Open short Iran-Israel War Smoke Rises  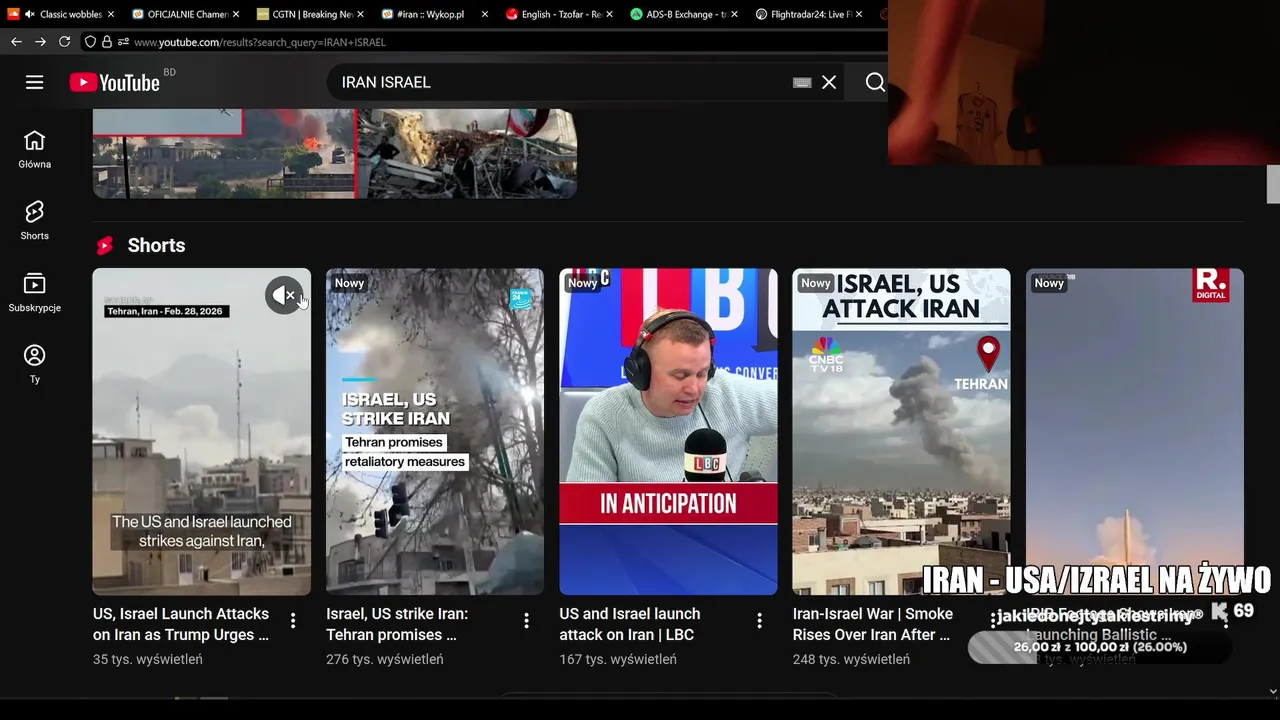pyautogui.click(x=873, y=624)
